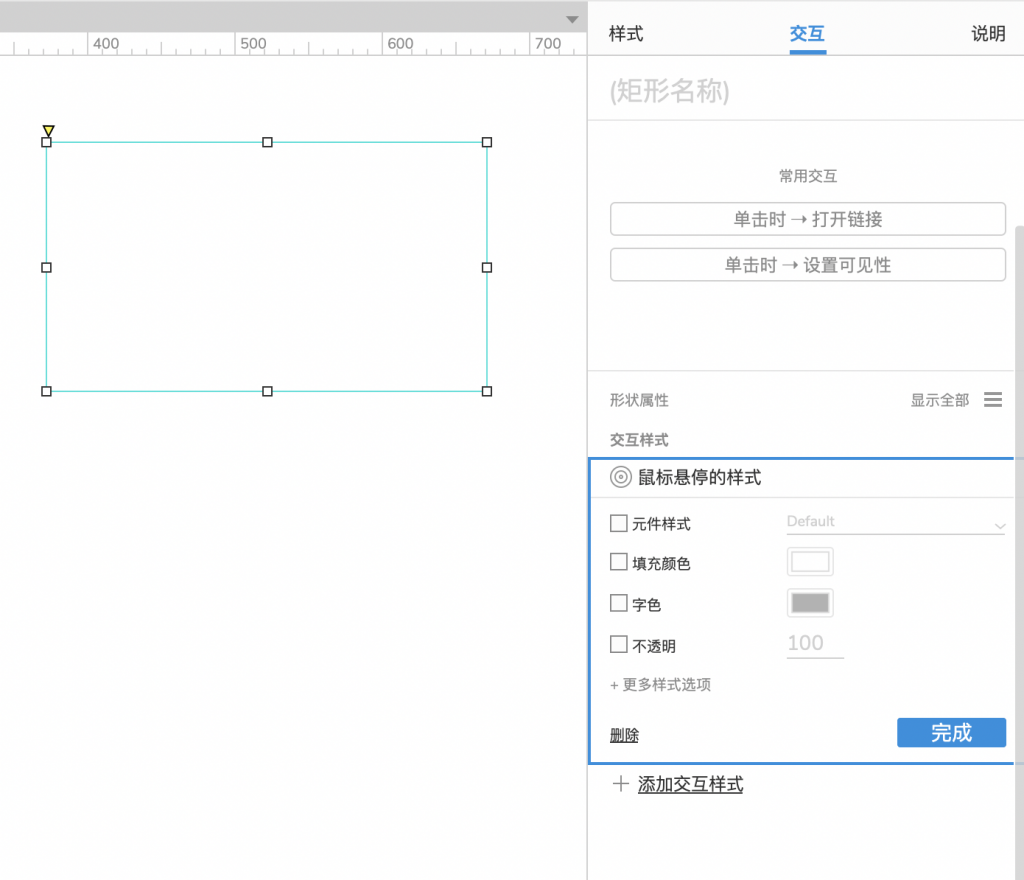This screenshot has height=880, width=1024.
Task: Click the top-right resize handle of the rectangle
Action: (x=487, y=142)
